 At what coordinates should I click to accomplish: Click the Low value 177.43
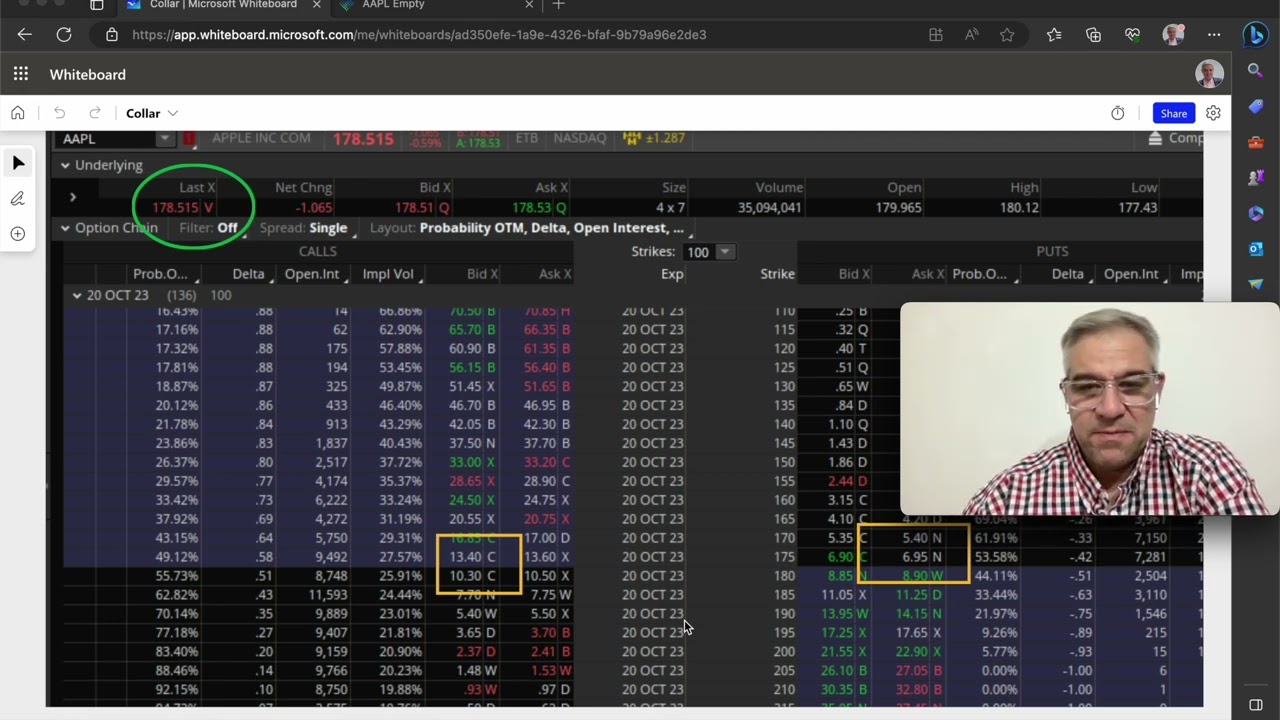(1138, 208)
